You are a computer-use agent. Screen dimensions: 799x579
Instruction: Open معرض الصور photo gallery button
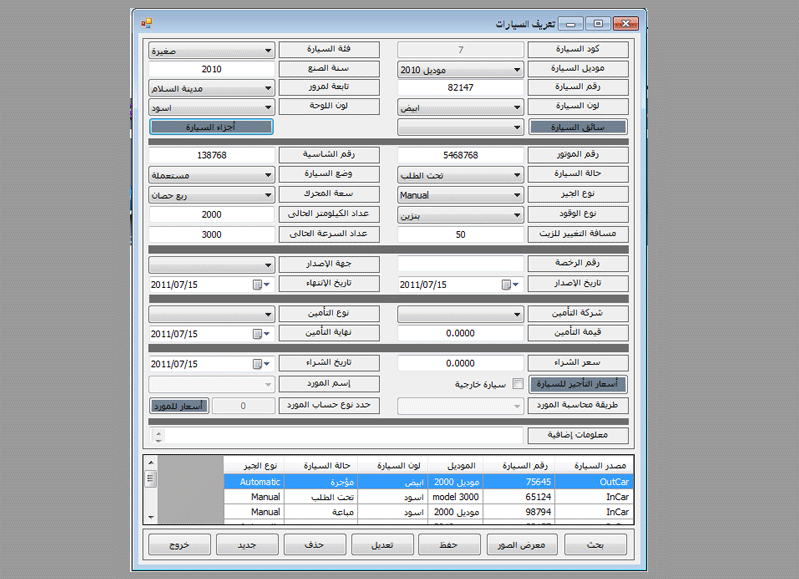click(x=521, y=545)
